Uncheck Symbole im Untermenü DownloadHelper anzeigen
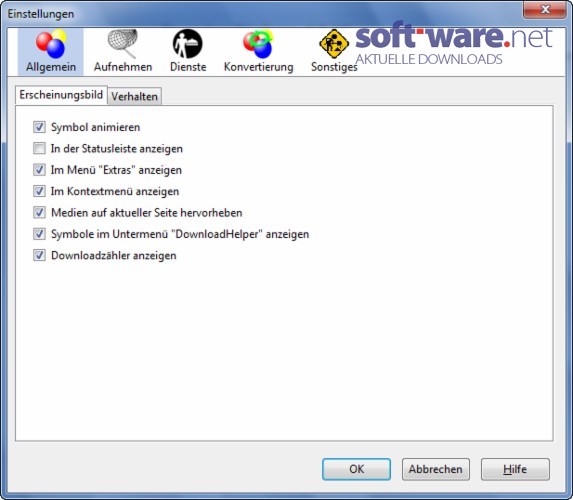Viewport: 573px width, 500px height. pyautogui.click(x=39, y=234)
